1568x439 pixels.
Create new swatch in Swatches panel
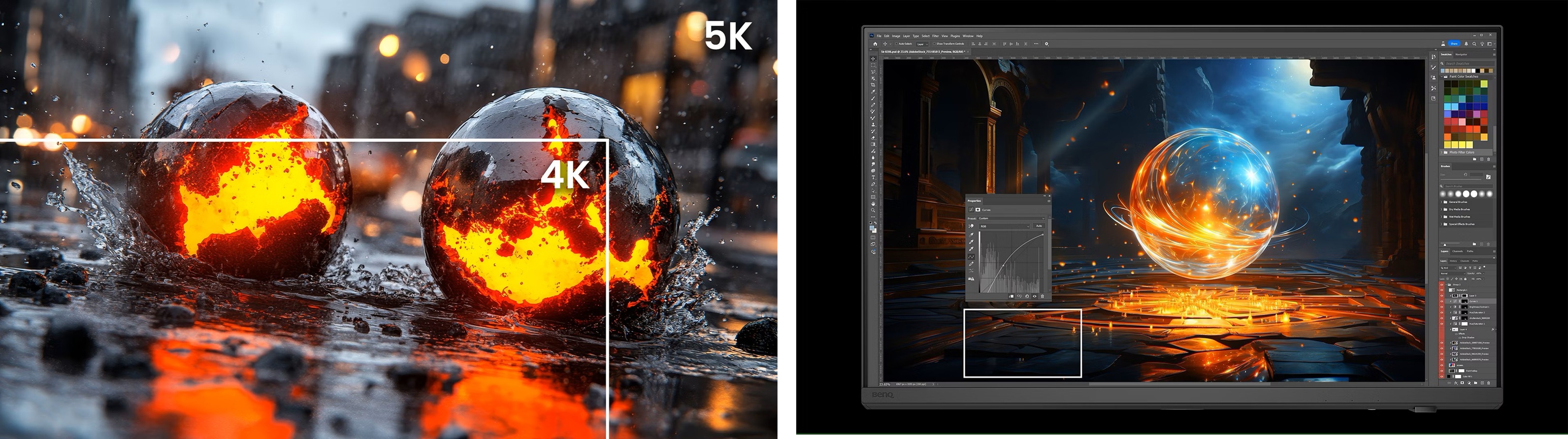1482,160
